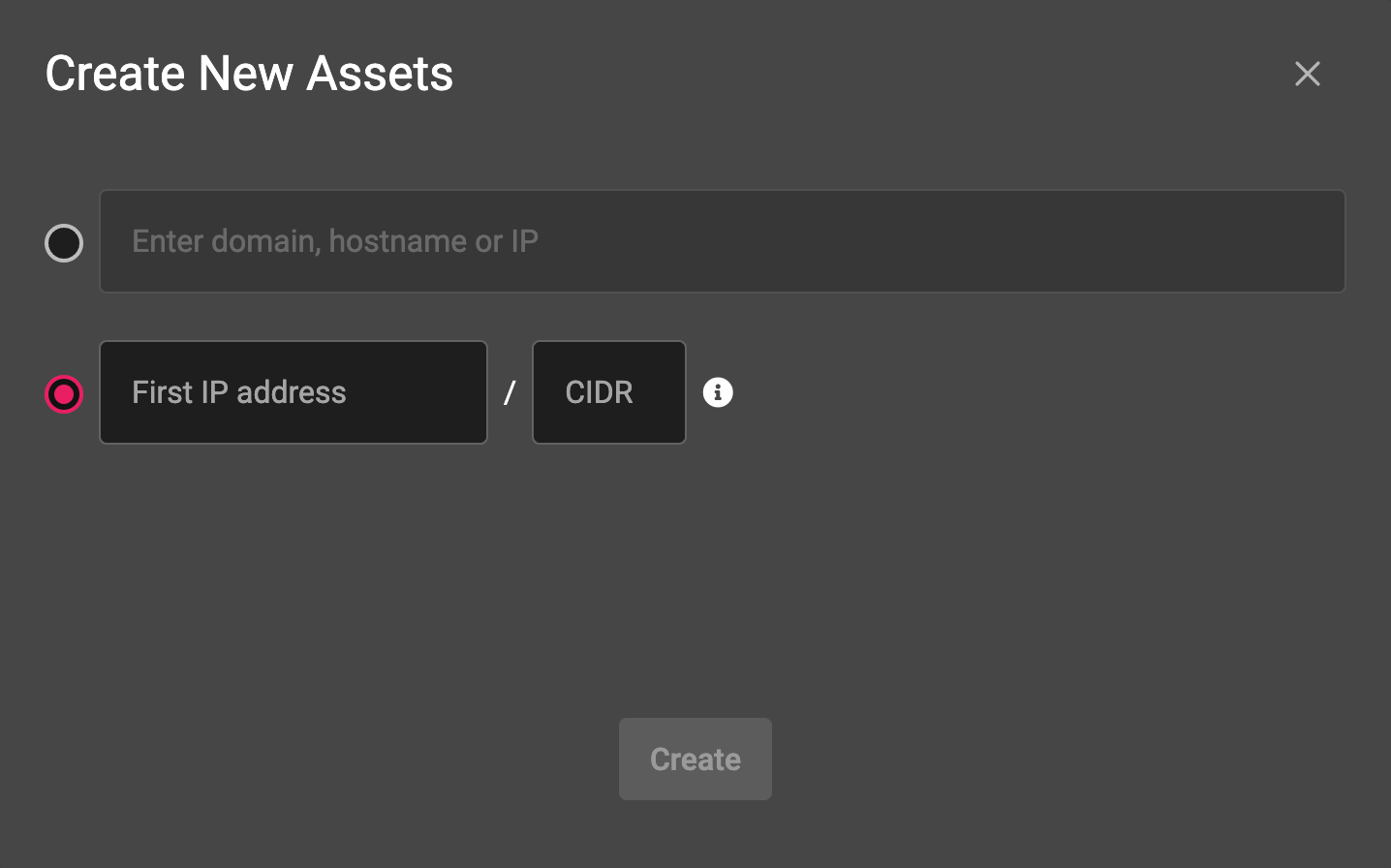Screen dimensions: 1391x868
Task: Select the domain/hostname/IP radio option
Action: (63, 242)
